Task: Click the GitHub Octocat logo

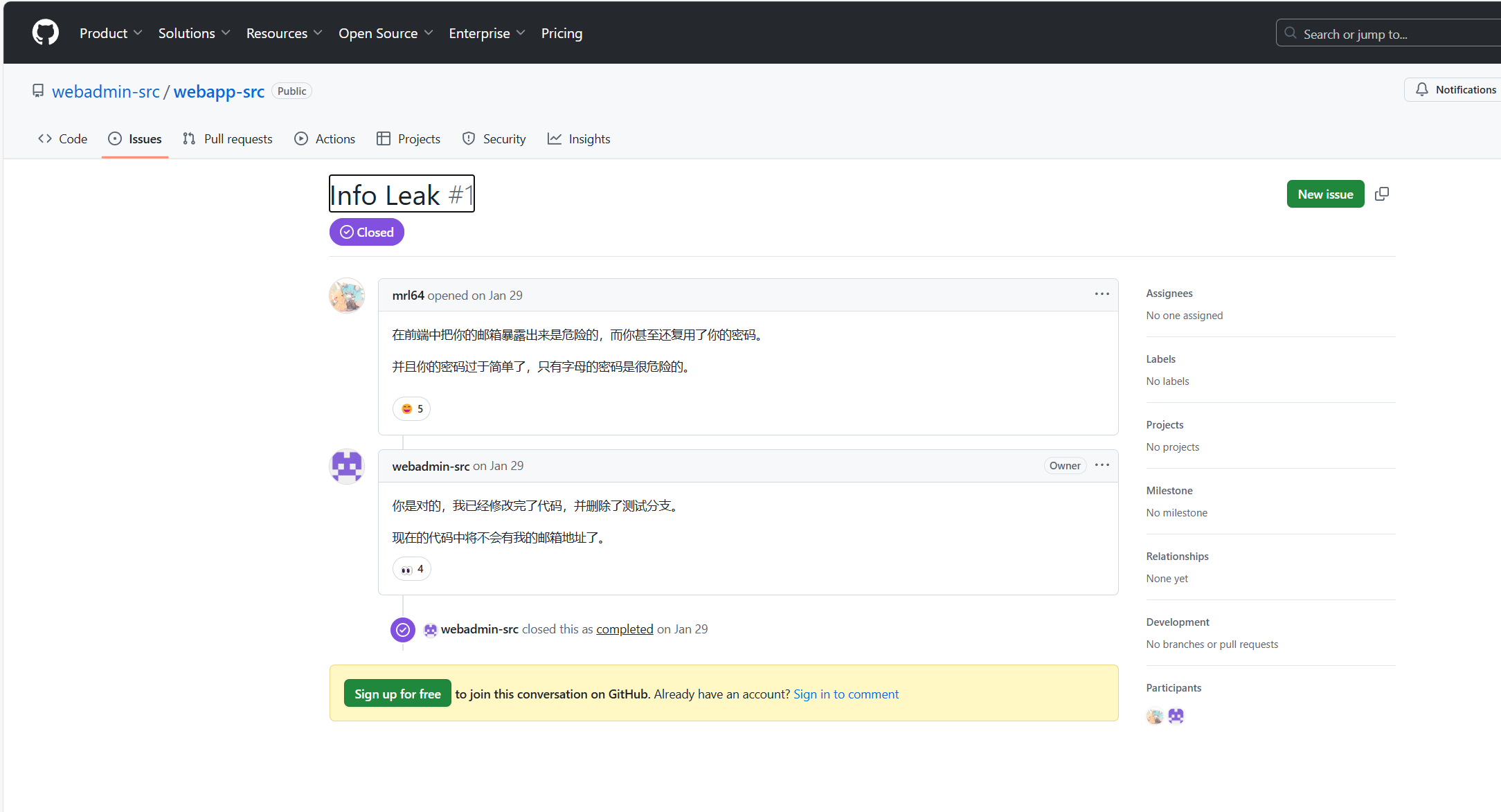Action: tap(46, 33)
